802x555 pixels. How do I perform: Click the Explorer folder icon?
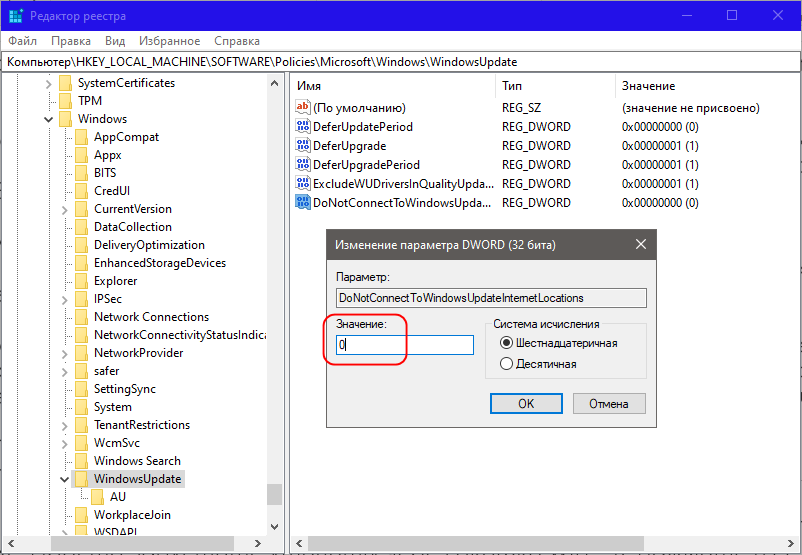tap(81, 281)
